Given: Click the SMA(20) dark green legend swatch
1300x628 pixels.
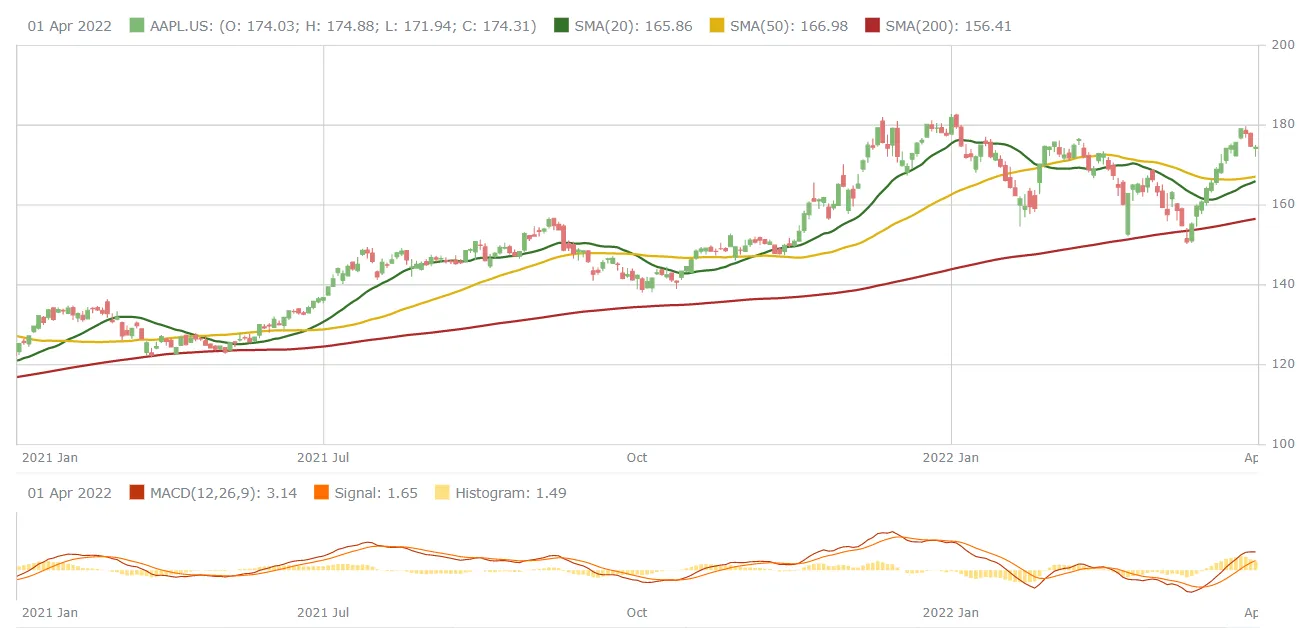Looking at the screenshot, I should point(562,26).
